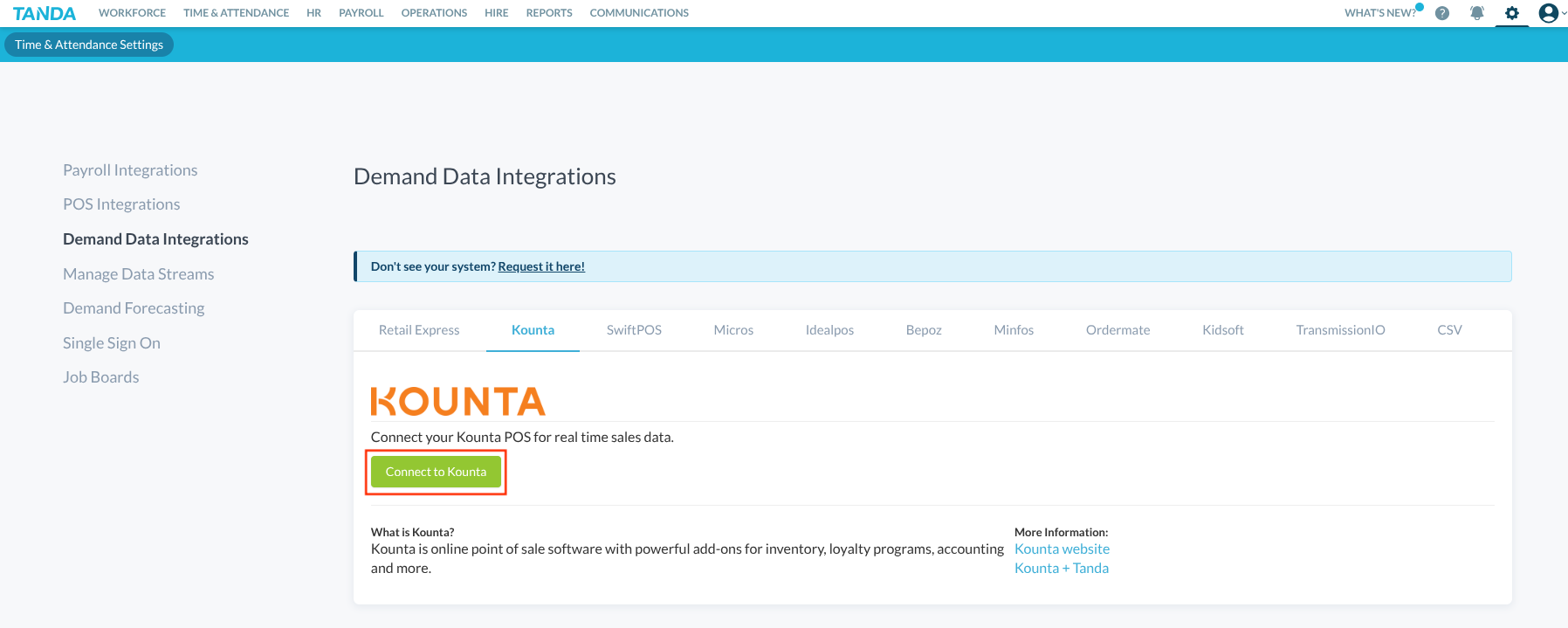Switch to the Idealpos tab

[829, 330]
